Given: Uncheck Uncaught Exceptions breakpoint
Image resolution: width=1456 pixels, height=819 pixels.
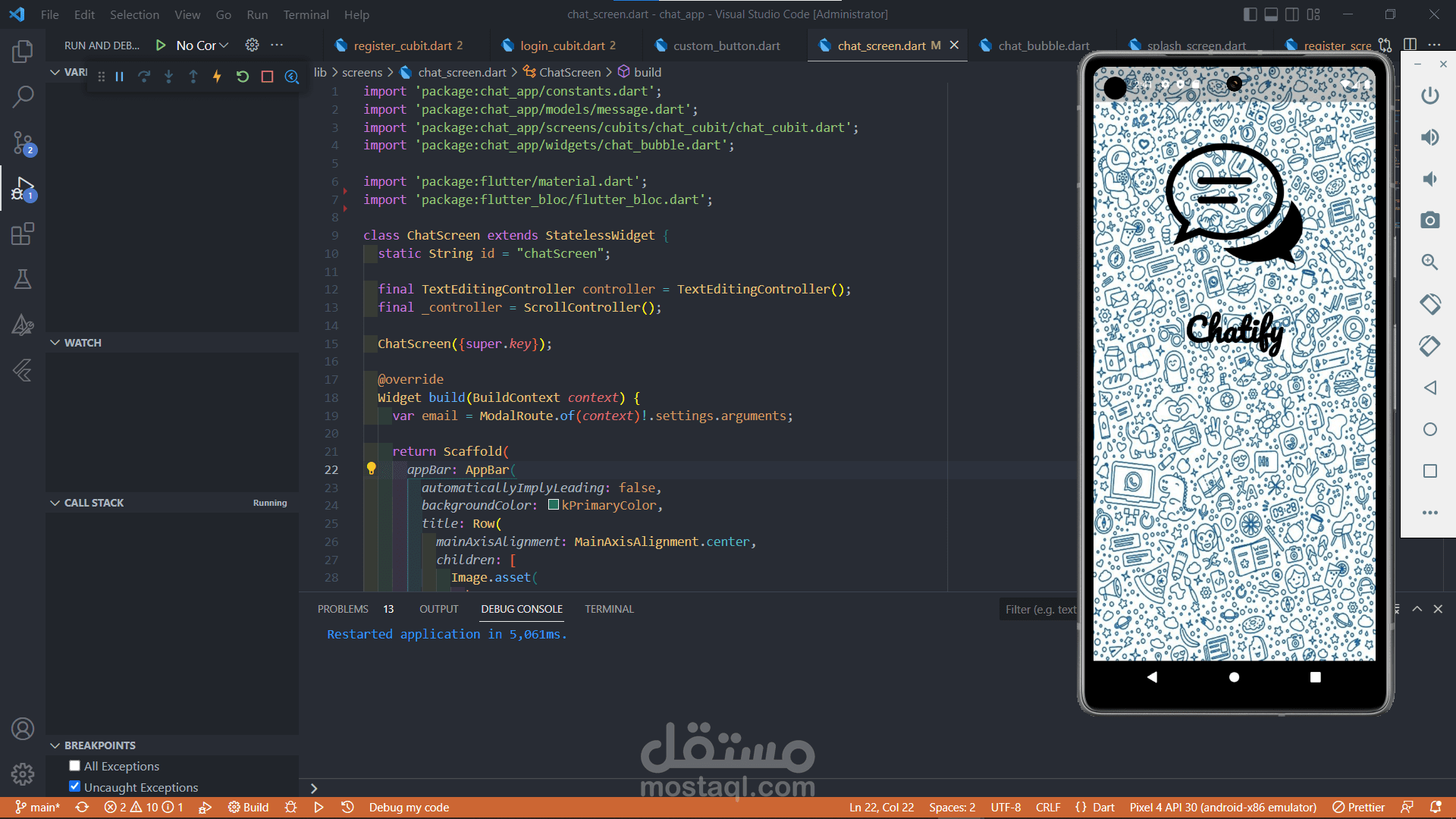Looking at the screenshot, I should pyautogui.click(x=74, y=786).
